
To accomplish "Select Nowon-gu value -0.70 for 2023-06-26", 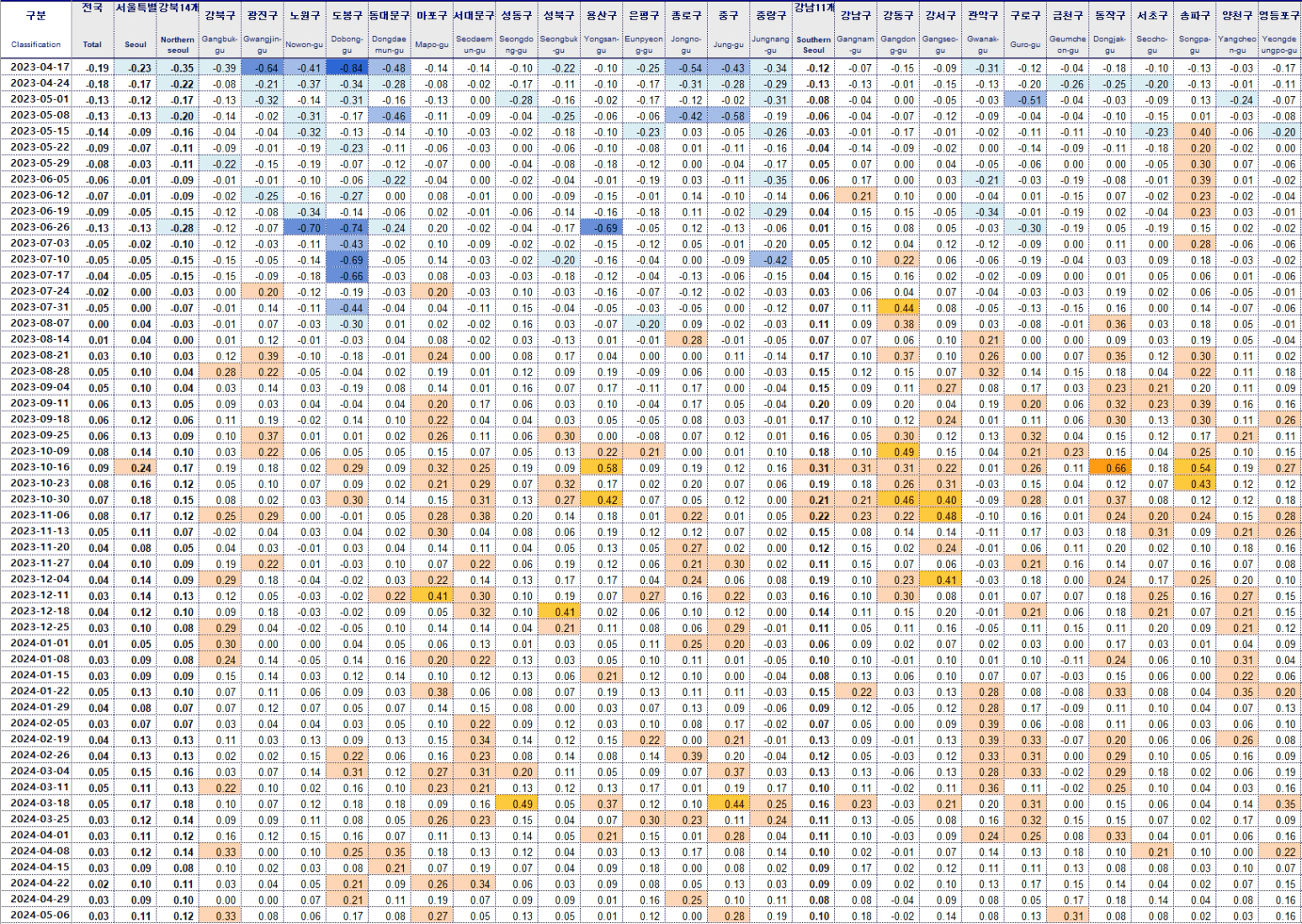I will (x=305, y=228).
